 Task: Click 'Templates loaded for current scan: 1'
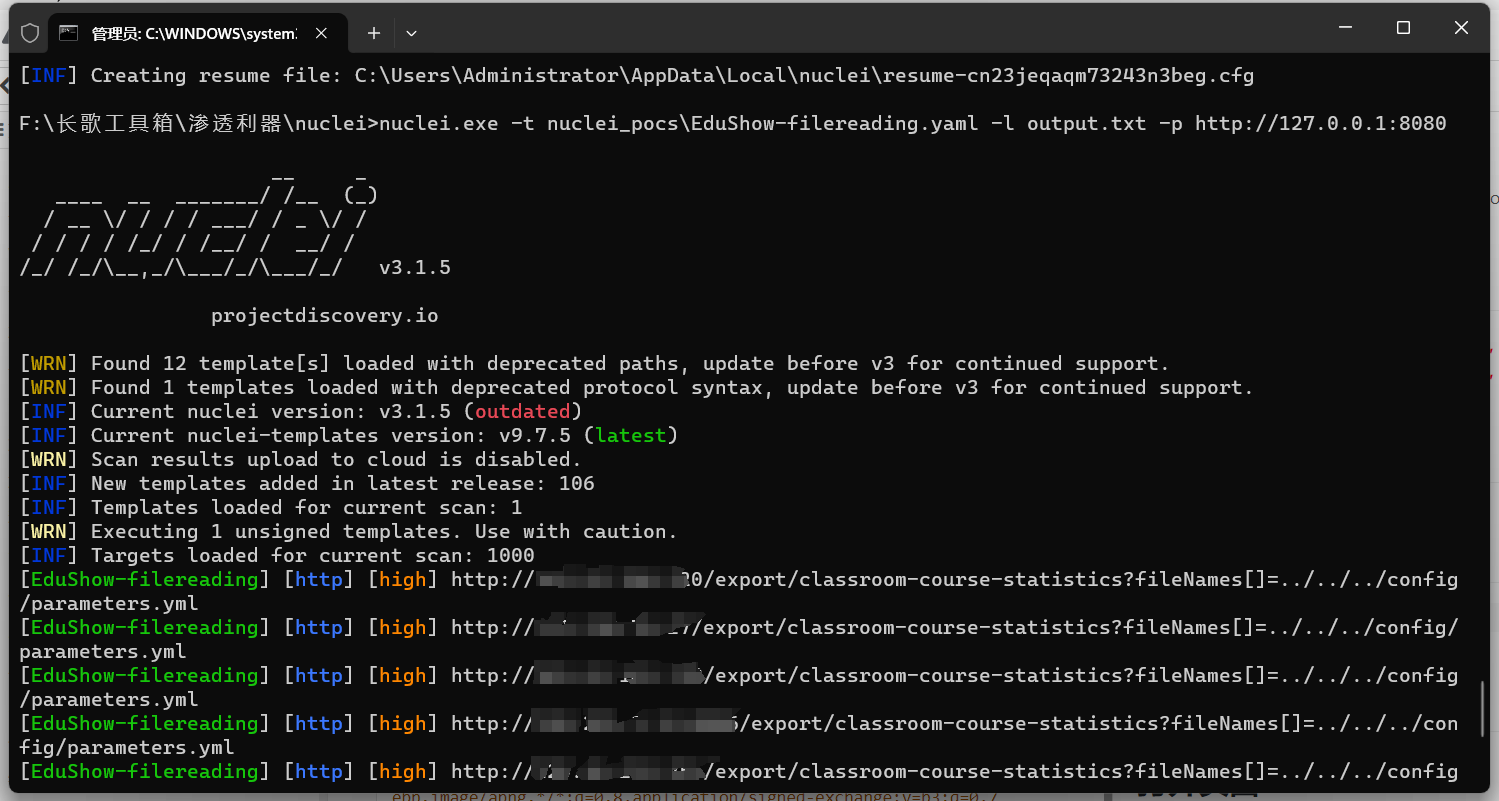pos(271,507)
